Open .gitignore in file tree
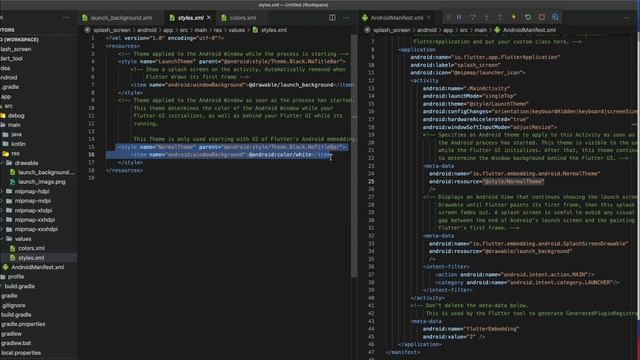The image size is (640, 360). [13, 305]
